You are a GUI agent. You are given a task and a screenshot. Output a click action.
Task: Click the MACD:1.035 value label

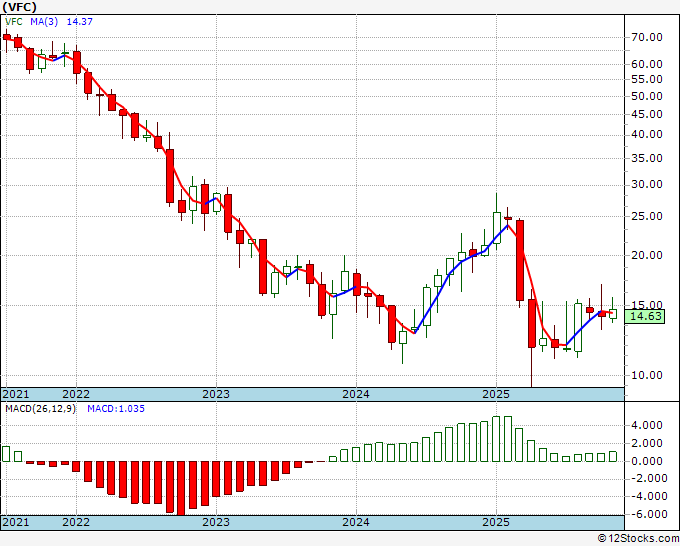[116, 409]
